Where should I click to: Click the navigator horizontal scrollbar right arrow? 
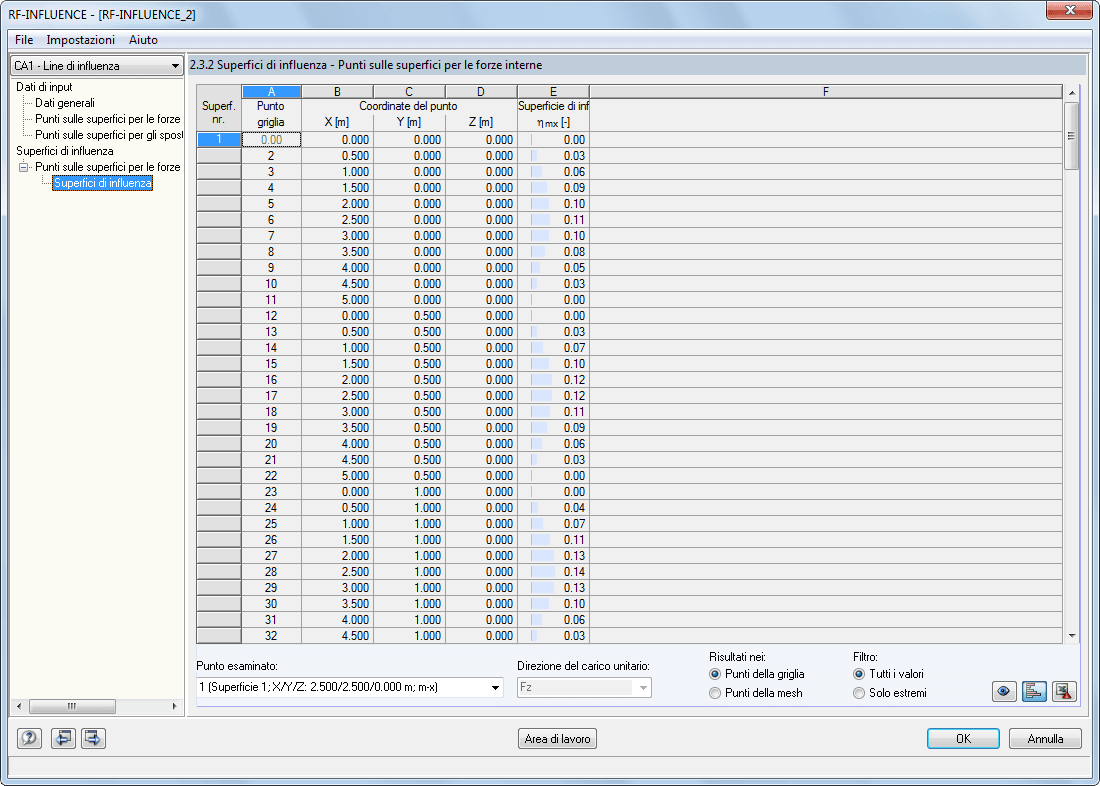point(174,706)
